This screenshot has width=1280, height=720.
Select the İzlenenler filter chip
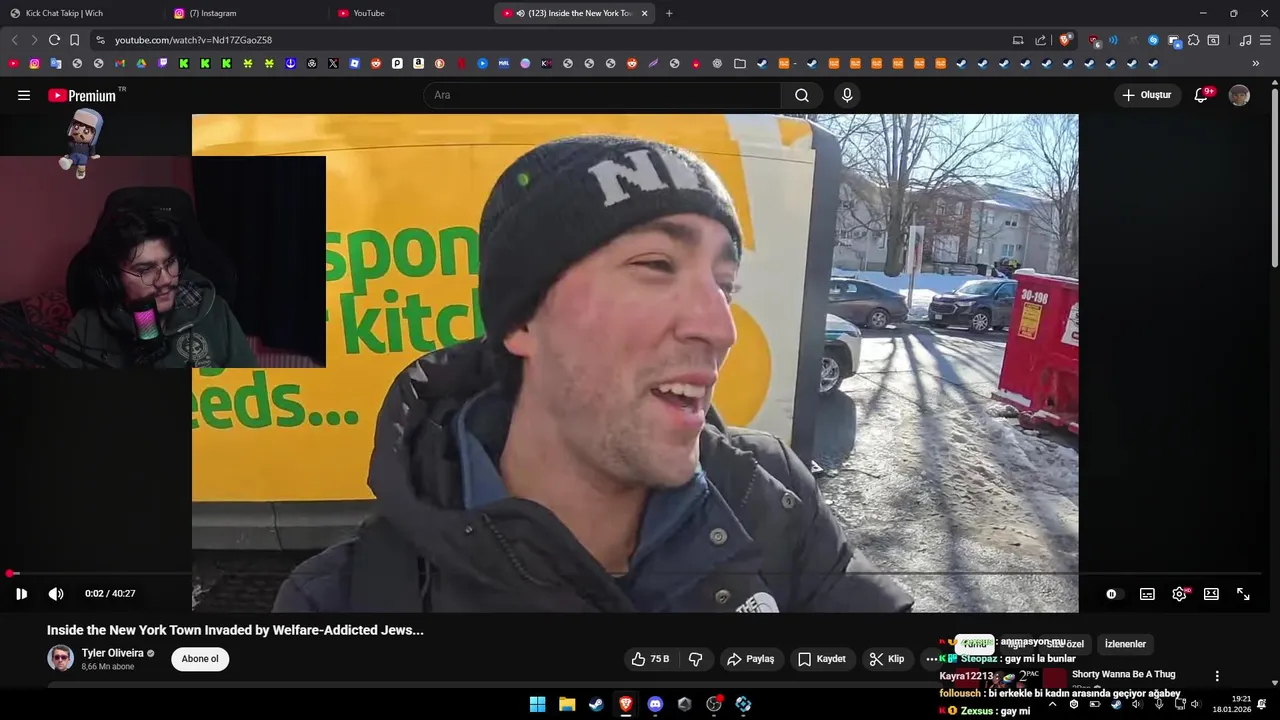coord(1125,644)
